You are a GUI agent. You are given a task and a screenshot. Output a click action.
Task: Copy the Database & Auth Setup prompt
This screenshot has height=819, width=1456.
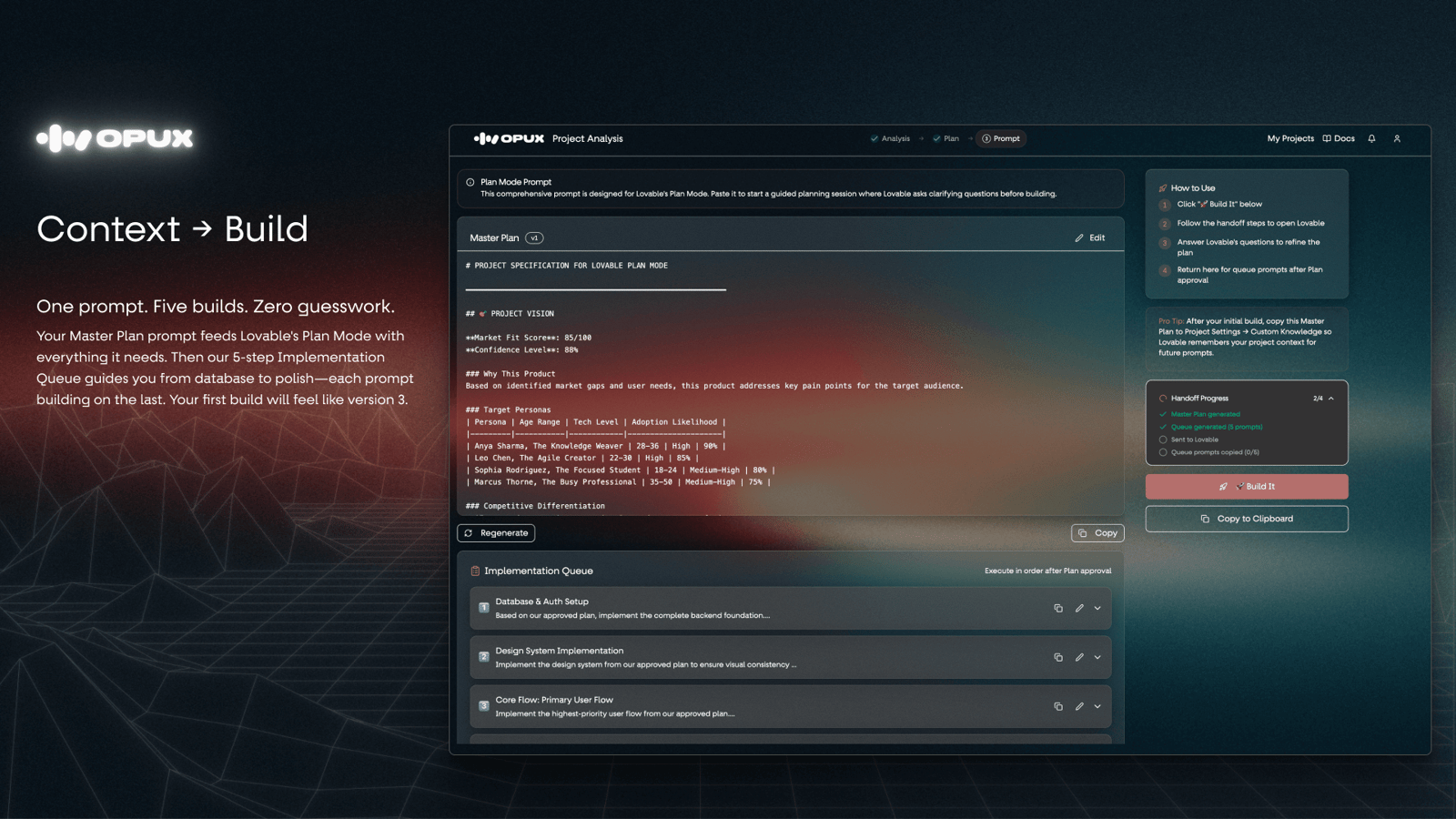tap(1058, 608)
